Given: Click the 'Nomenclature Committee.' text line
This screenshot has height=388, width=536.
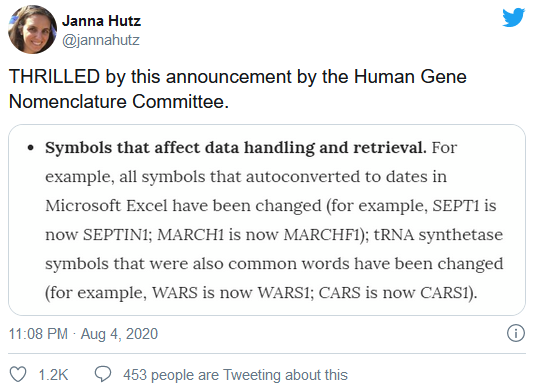Looking at the screenshot, I should (x=119, y=102).
